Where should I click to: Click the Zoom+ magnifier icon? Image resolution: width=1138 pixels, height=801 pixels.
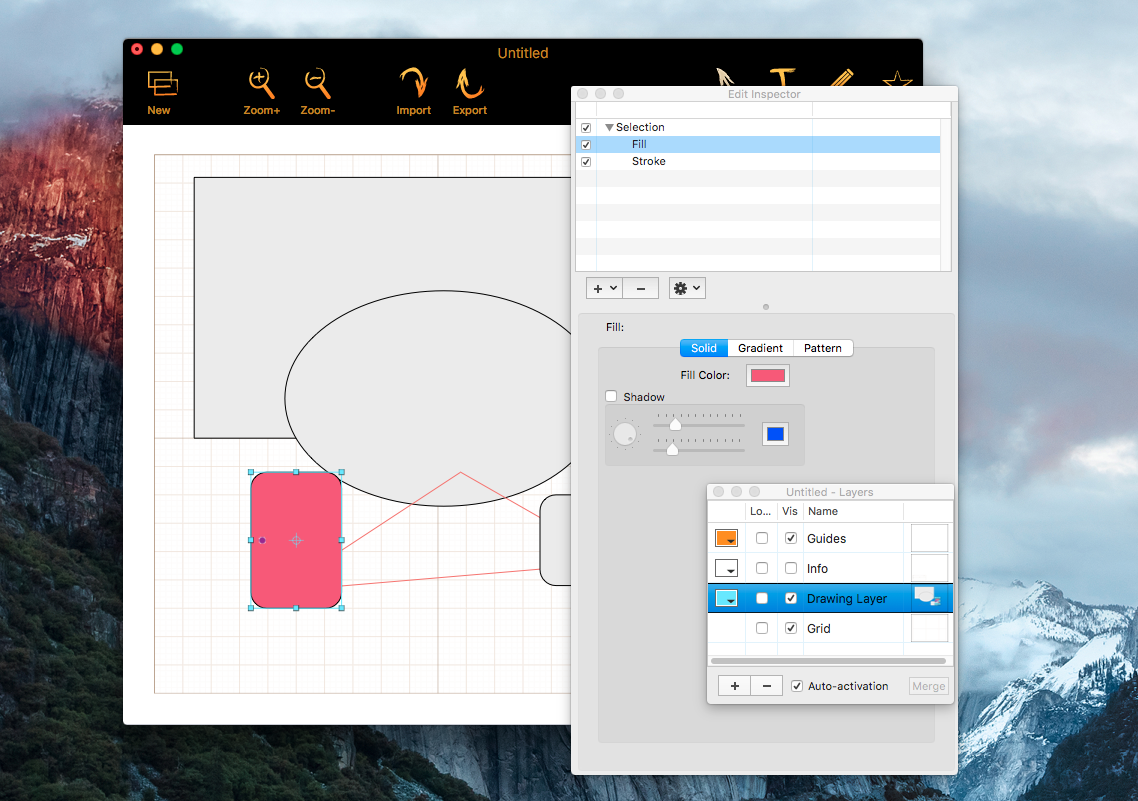(x=261, y=84)
